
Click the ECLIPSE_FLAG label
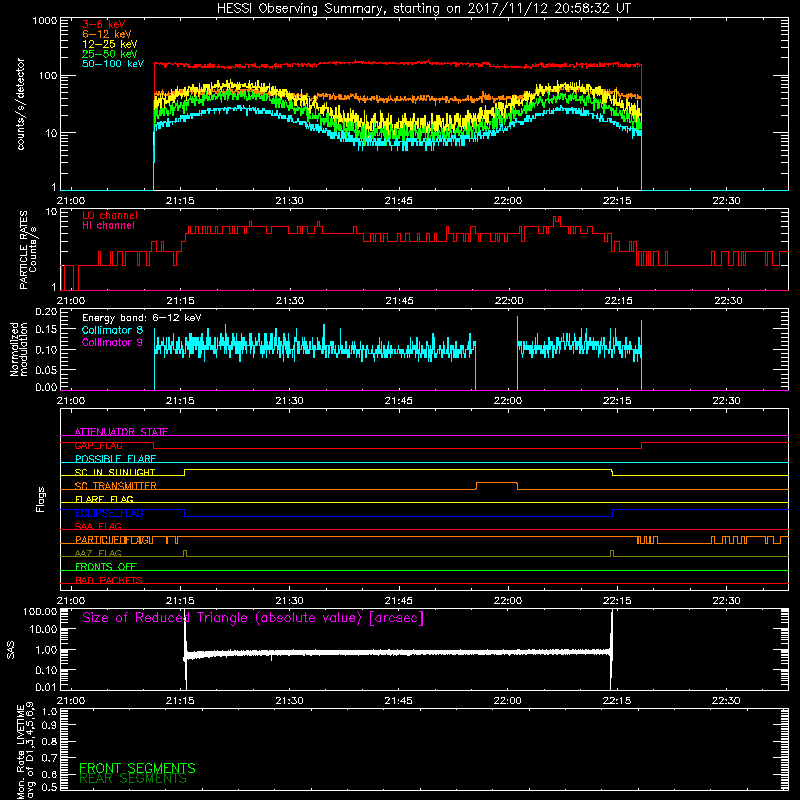tap(109, 513)
